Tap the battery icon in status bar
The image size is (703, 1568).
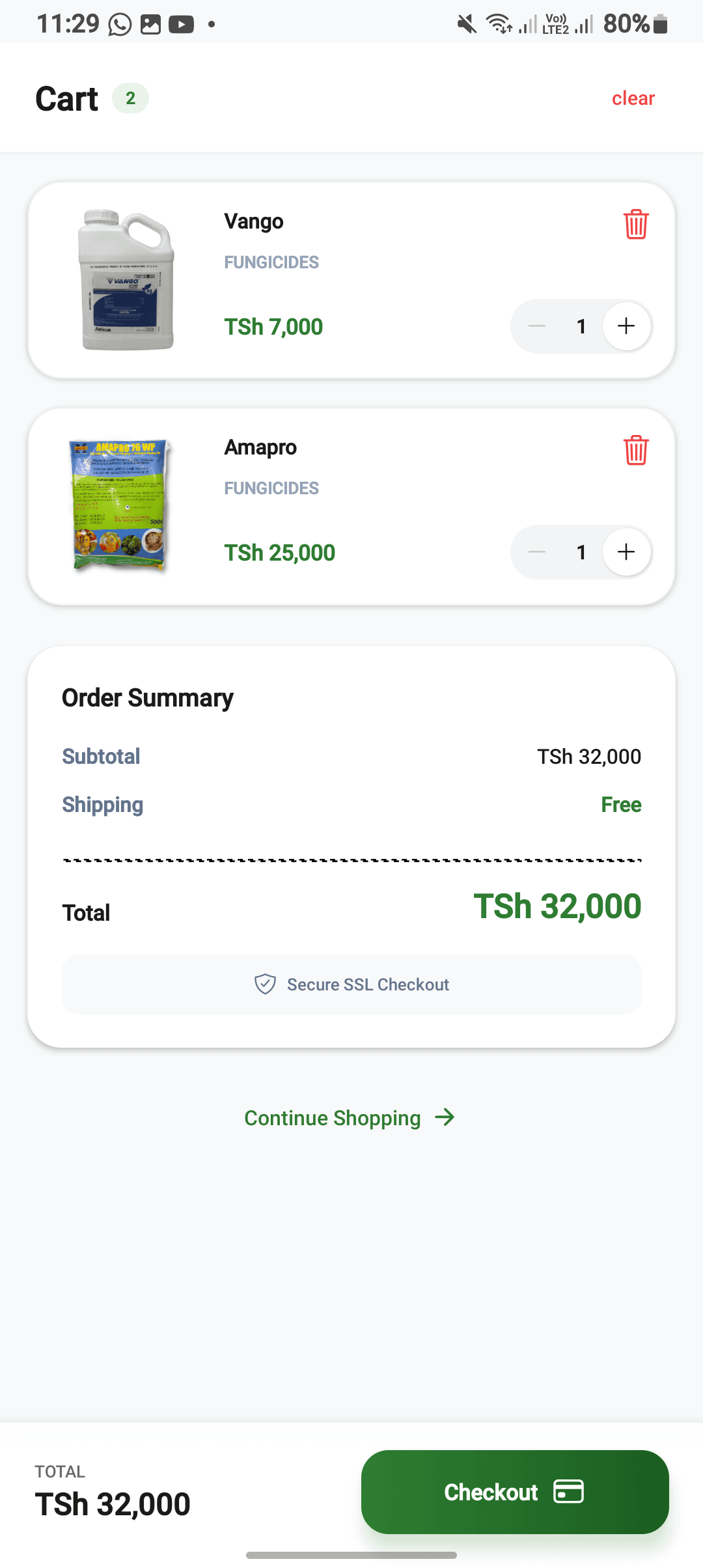tap(660, 25)
